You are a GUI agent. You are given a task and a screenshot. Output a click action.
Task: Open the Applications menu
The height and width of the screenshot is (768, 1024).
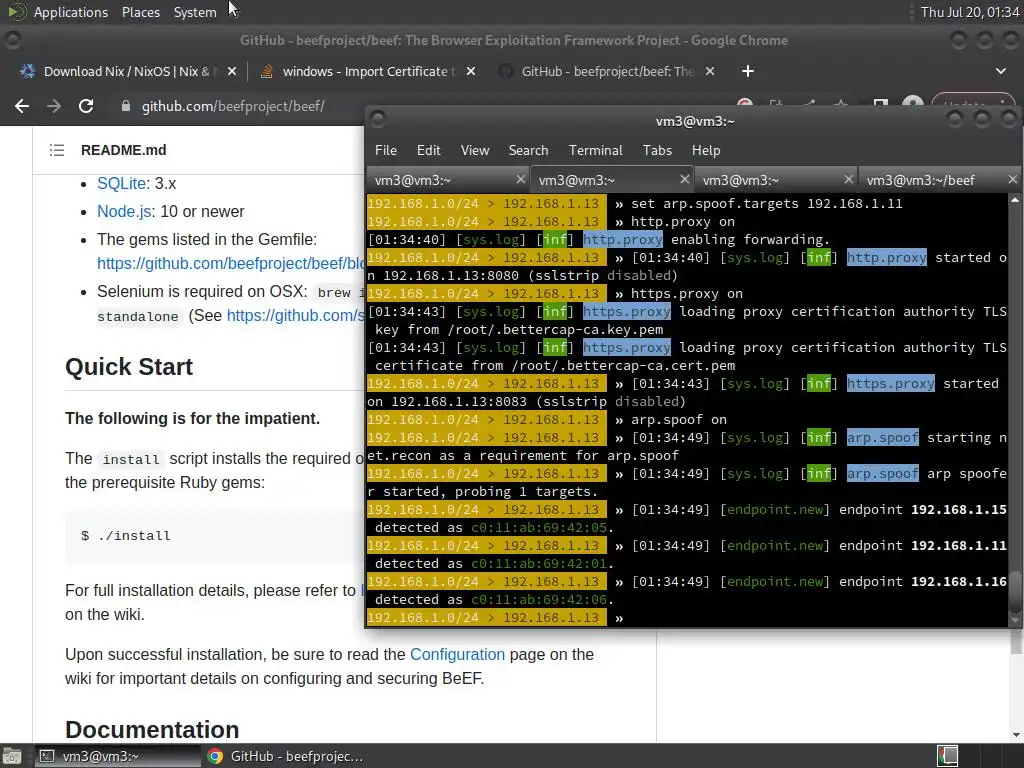[x=71, y=12]
